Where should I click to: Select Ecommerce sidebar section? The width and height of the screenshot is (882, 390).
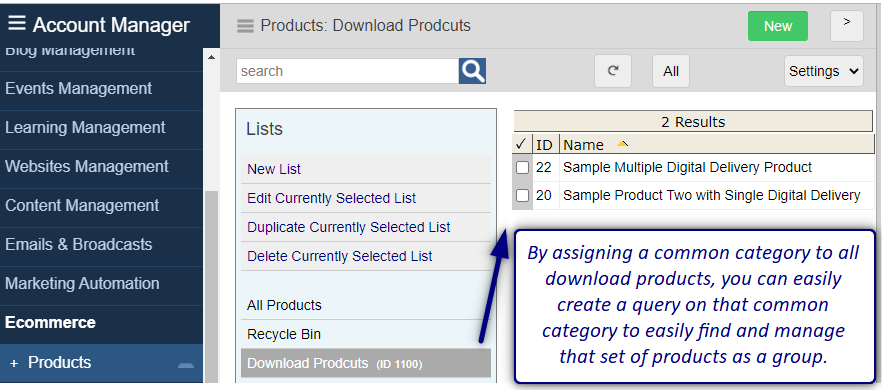click(x=51, y=322)
